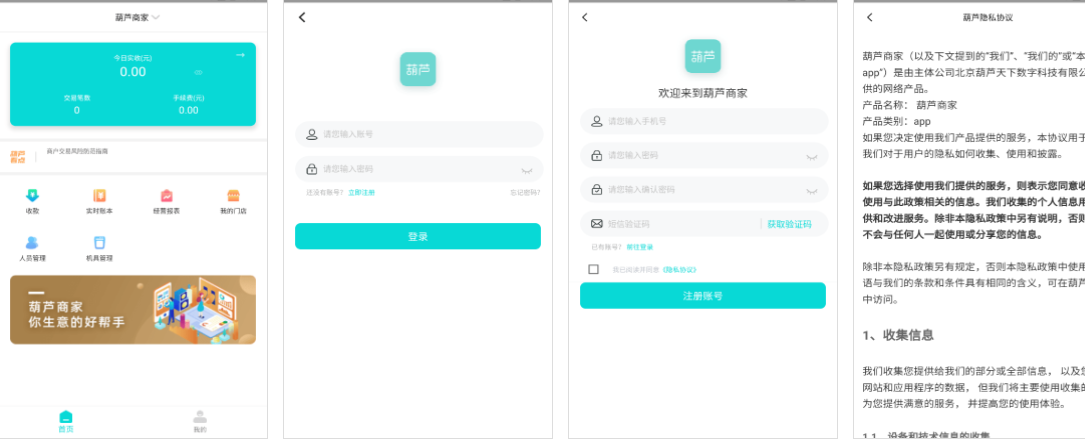
Task: Tap the lock icon in login password field
Action: click(x=312, y=168)
